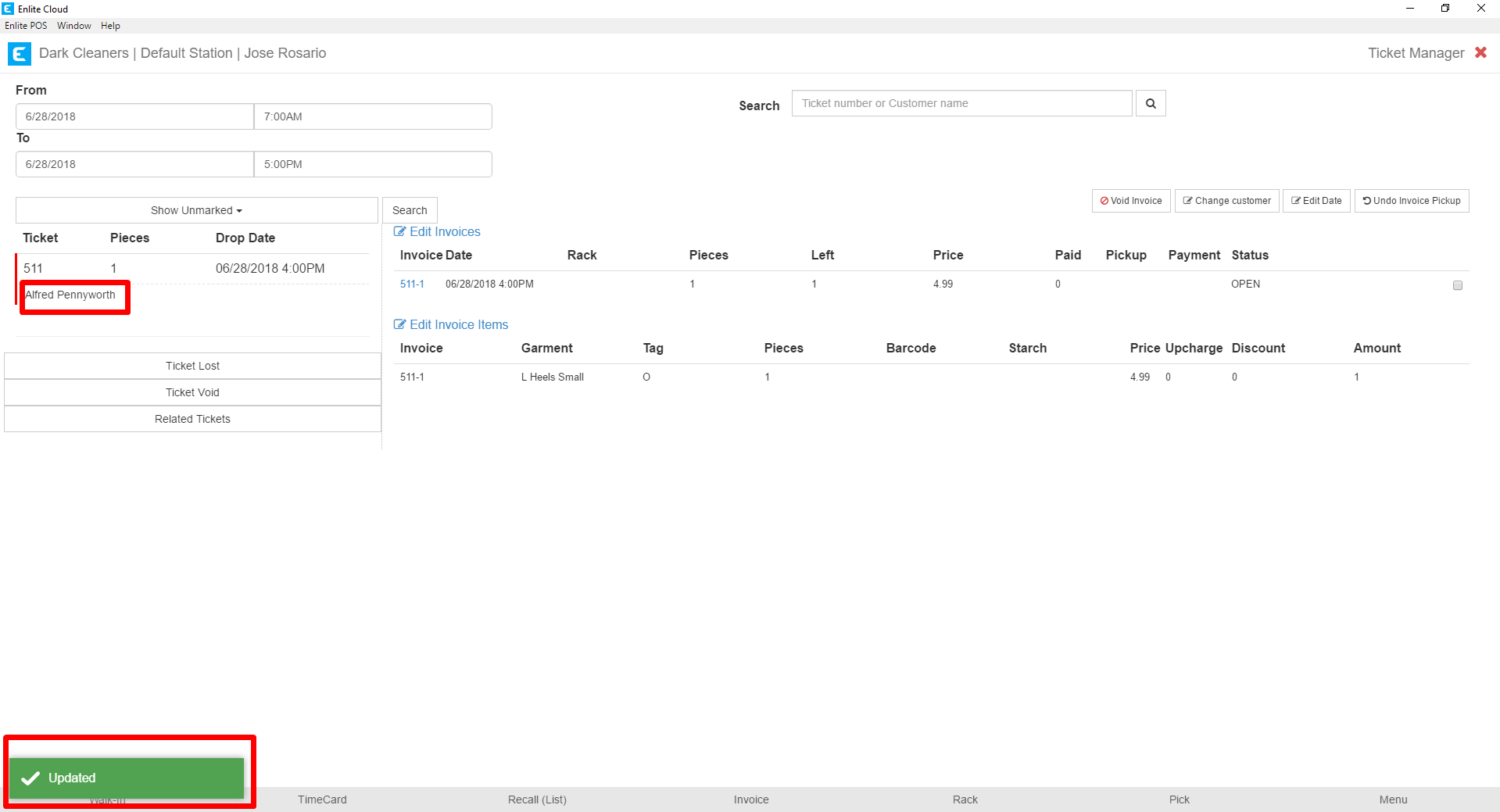The height and width of the screenshot is (812, 1500).
Task: Click the Void Invoice button
Action: click(1131, 201)
